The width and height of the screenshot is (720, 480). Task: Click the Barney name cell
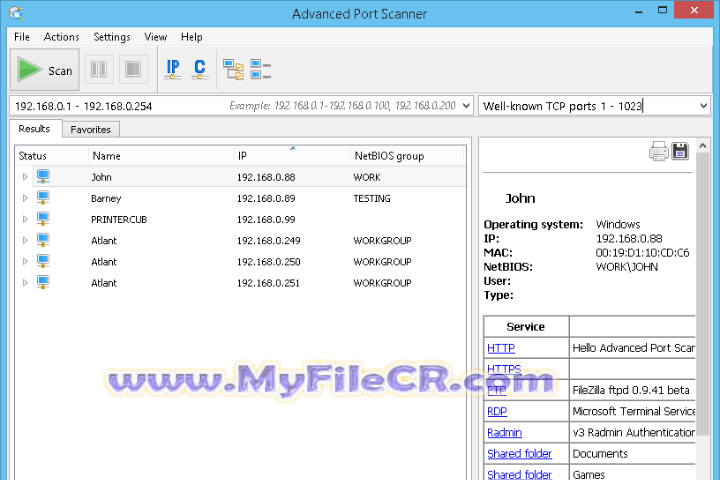106,198
